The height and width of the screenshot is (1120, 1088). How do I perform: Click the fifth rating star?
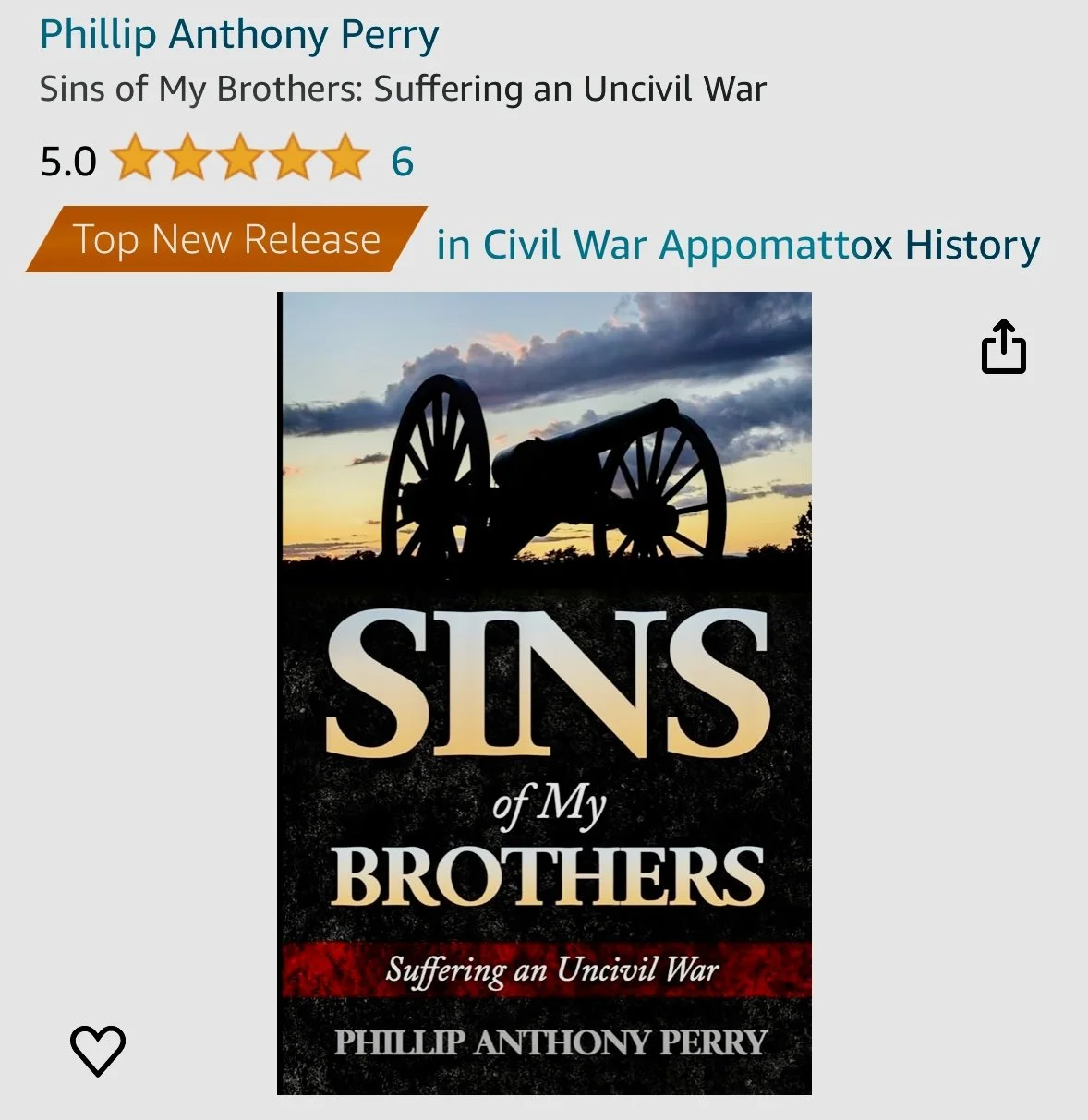345,158
